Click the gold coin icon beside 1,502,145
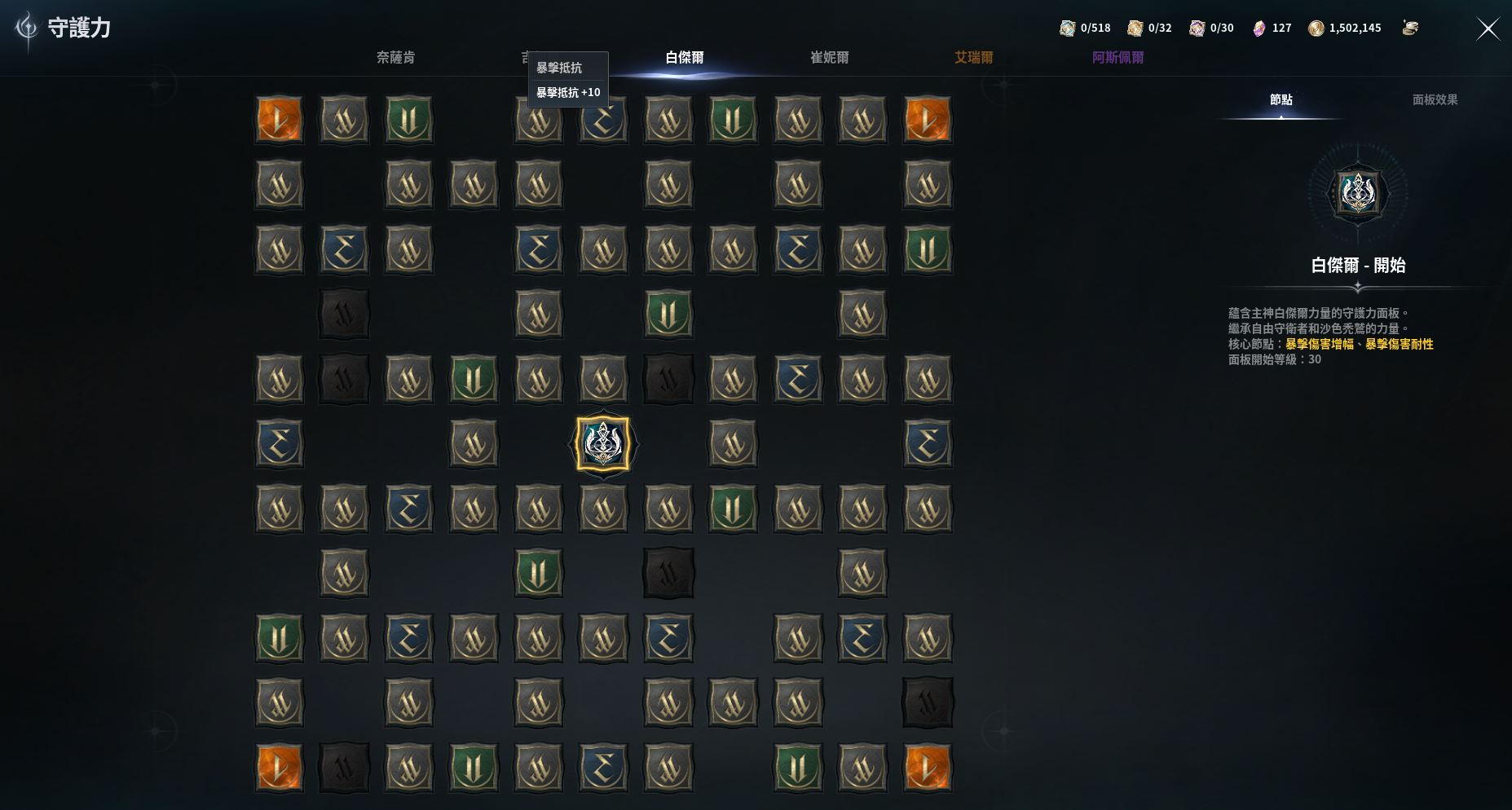The width and height of the screenshot is (1512, 810). [1316, 29]
